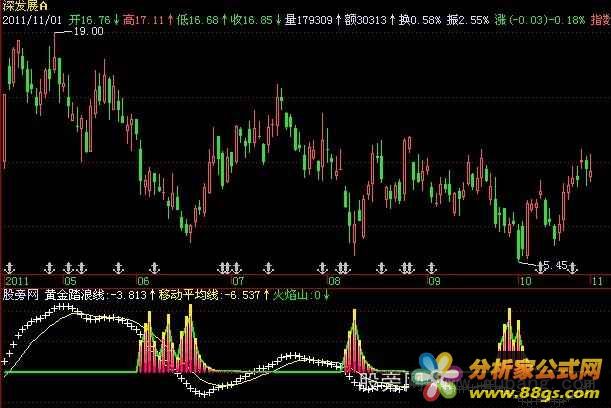This screenshot has height=408, width=611.
Task: Click the 黄金踏浪线:-3.813 indicator value
Action: [x=96, y=295]
